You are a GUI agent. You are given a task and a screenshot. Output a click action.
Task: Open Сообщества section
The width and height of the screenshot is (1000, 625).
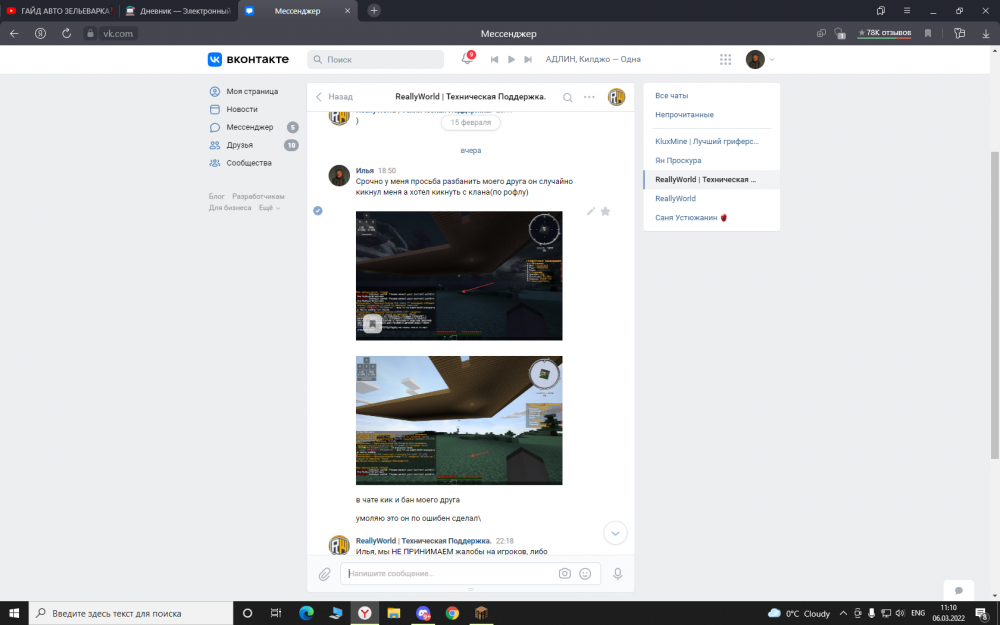click(x=249, y=163)
